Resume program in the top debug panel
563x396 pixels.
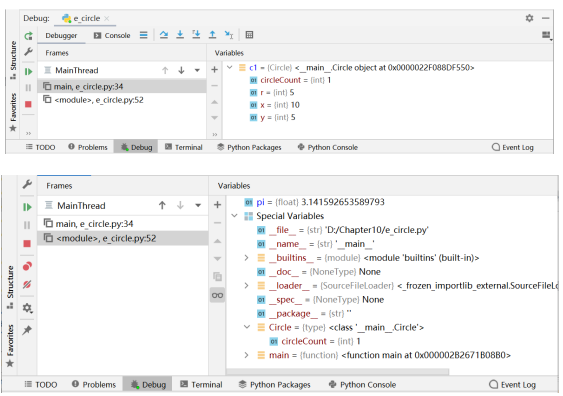pos(28,71)
